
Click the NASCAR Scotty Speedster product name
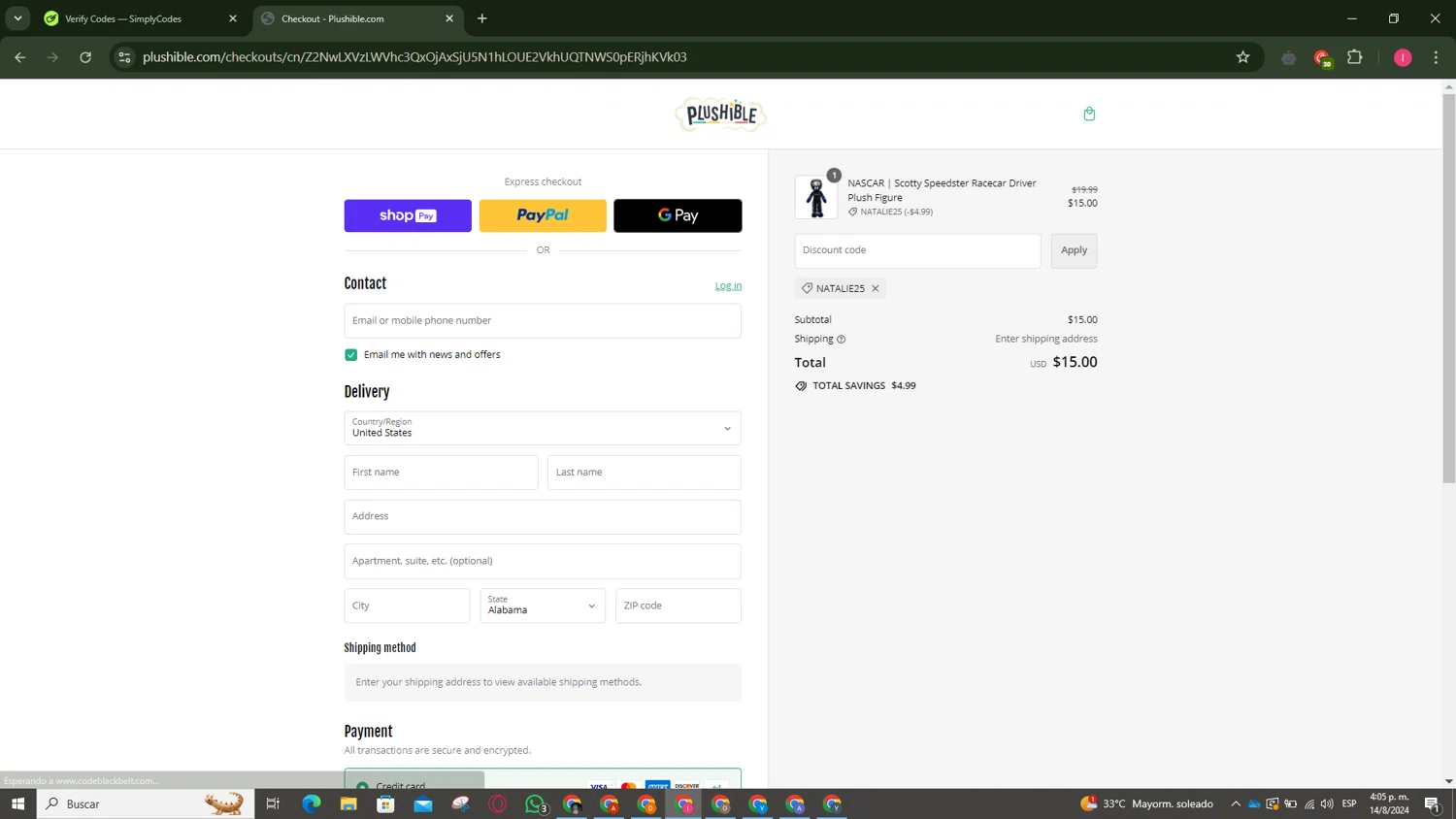click(x=942, y=190)
